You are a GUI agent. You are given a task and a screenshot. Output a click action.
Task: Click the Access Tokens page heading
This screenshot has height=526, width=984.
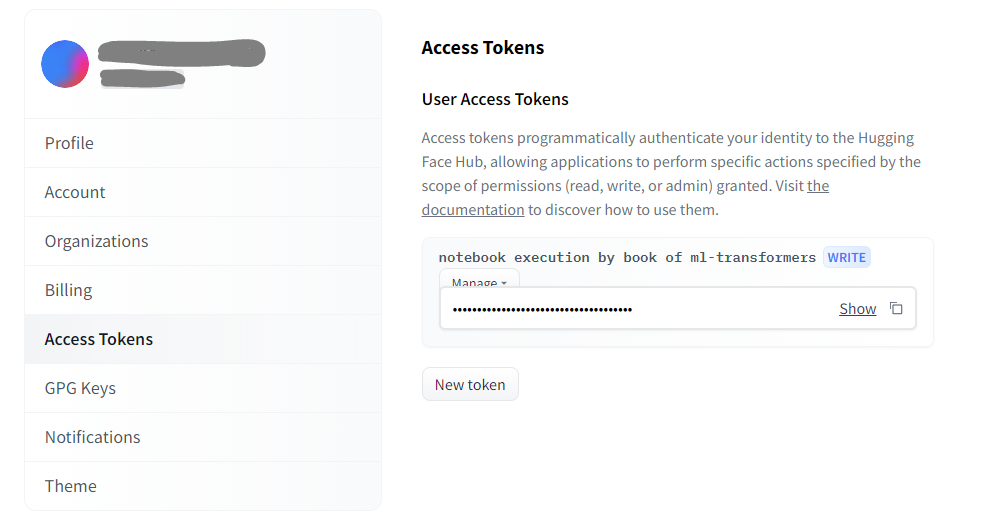(x=483, y=47)
